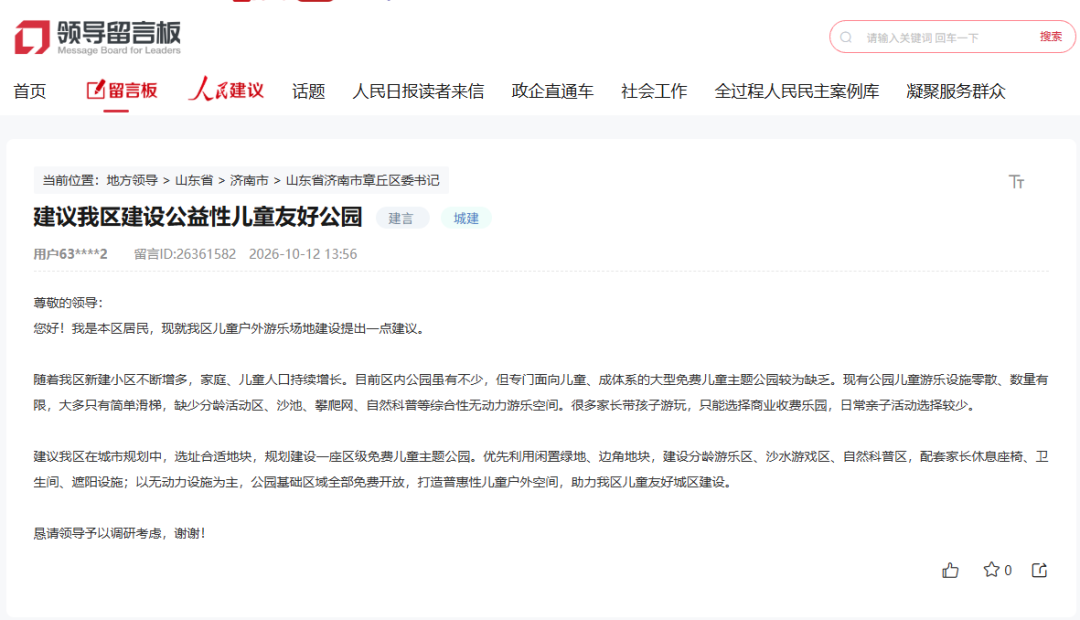The height and width of the screenshot is (620, 1080).
Task: Share the post using share icon
Action: pyautogui.click(x=1039, y=570)
